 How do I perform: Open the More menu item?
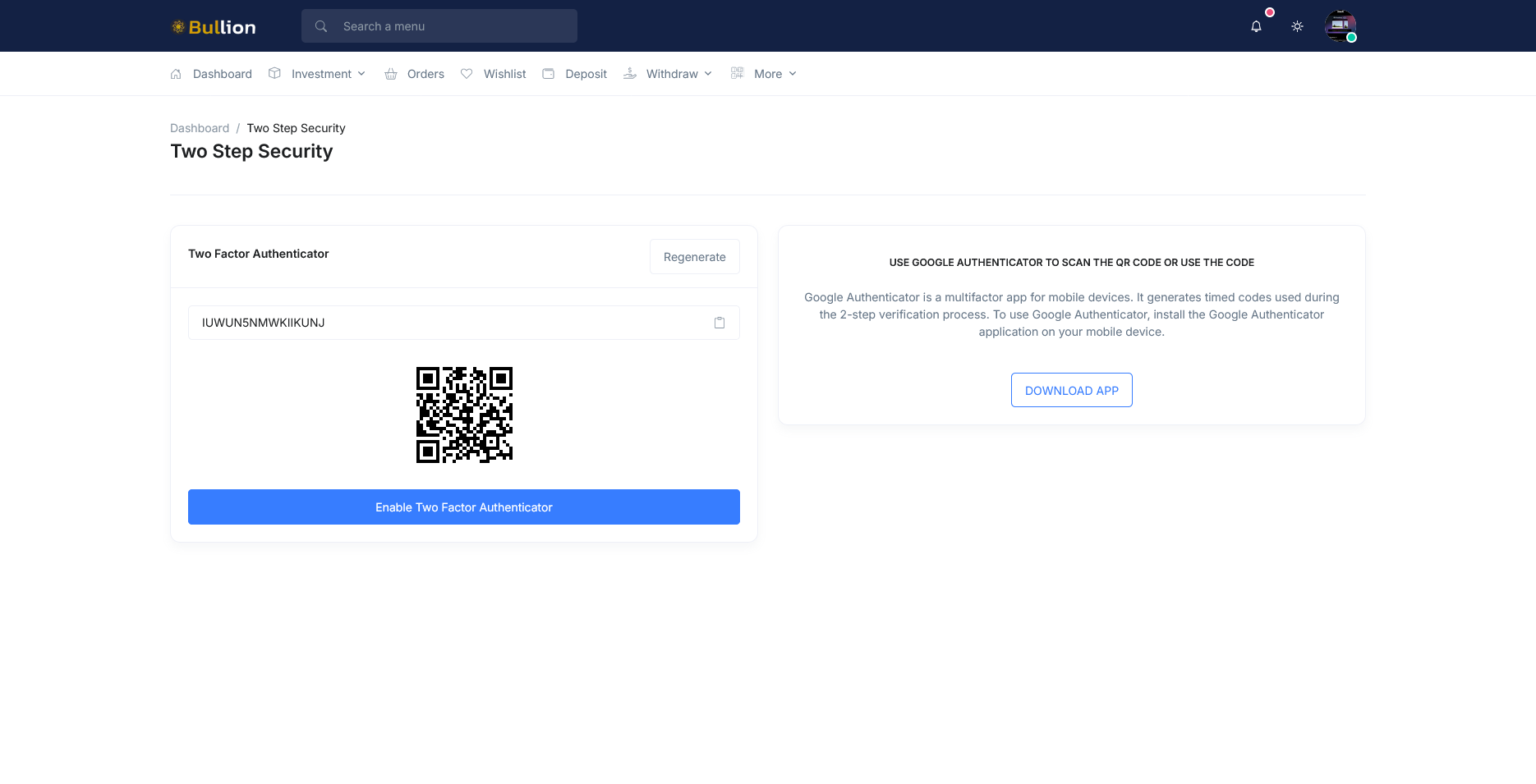coord(768,74)
